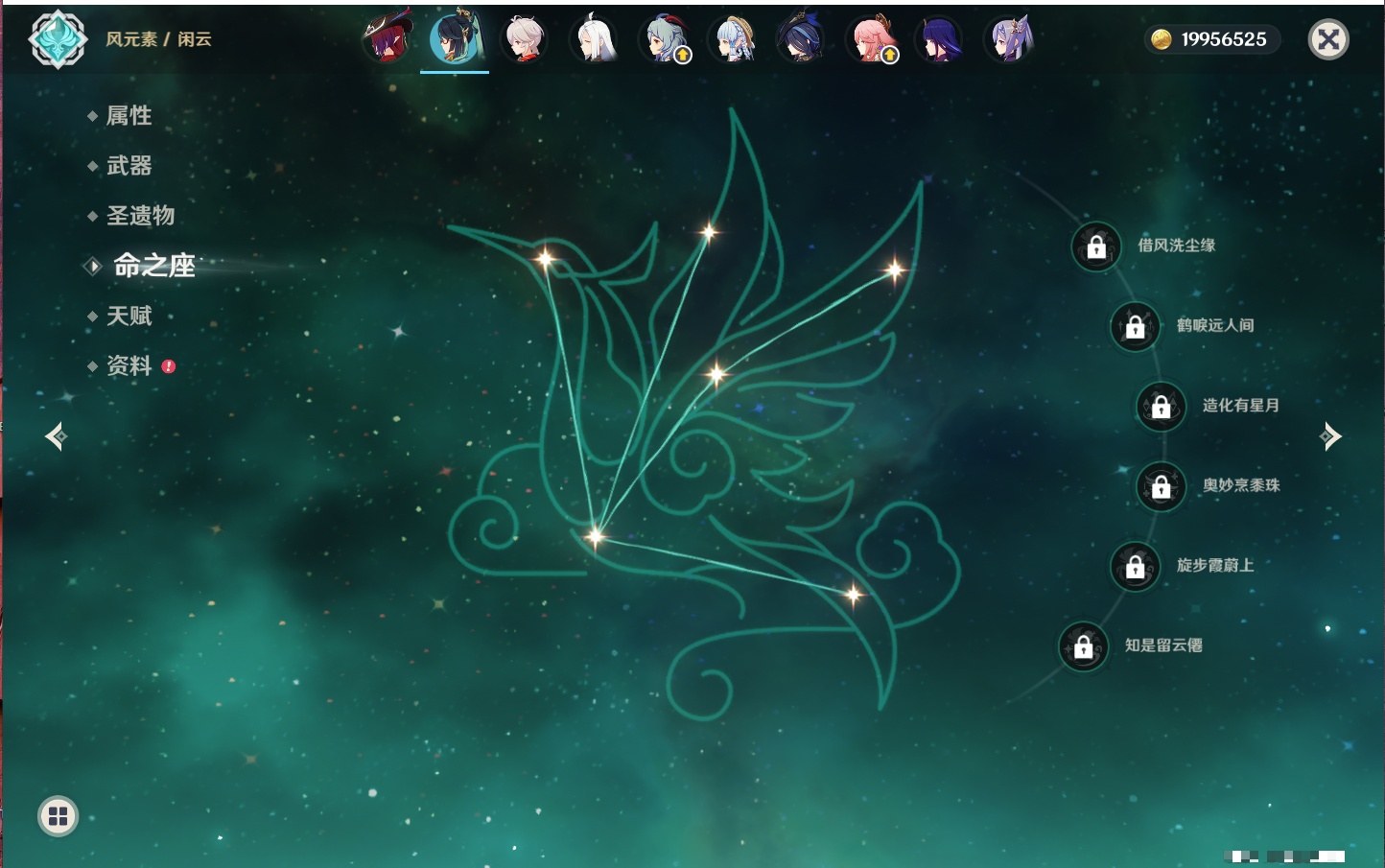Select the Chevreuse avatar with musketeer hat
1385x868 pixels.
pos(387,38)
